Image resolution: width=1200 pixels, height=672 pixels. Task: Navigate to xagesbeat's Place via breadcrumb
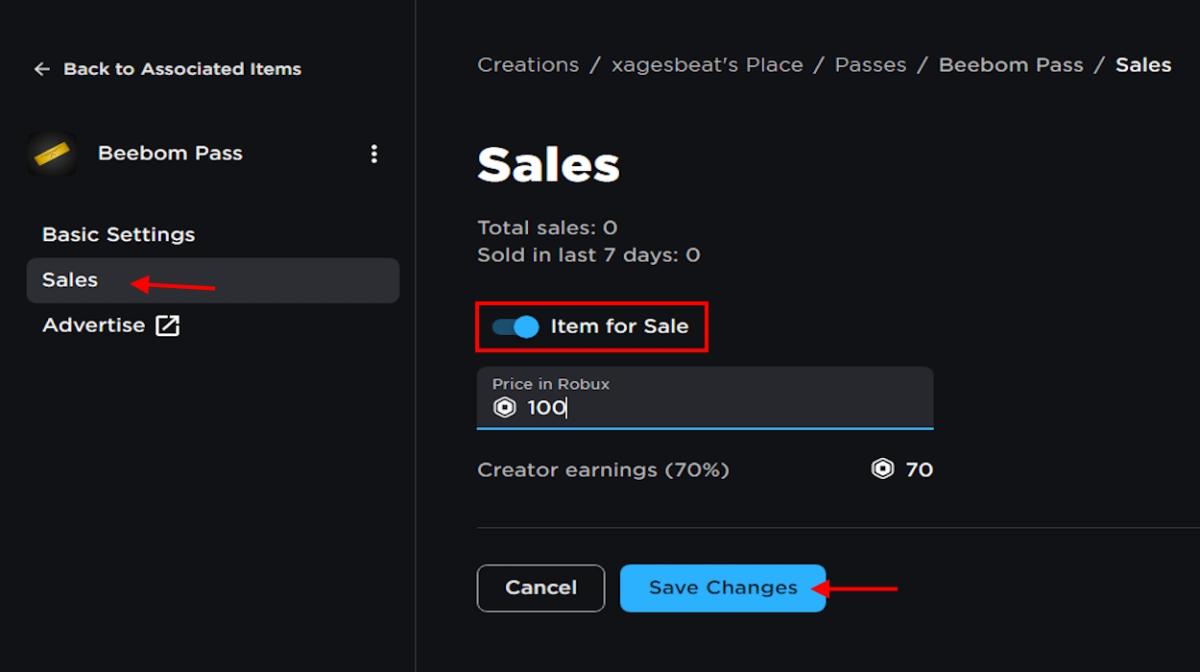(x=708, y=64)
